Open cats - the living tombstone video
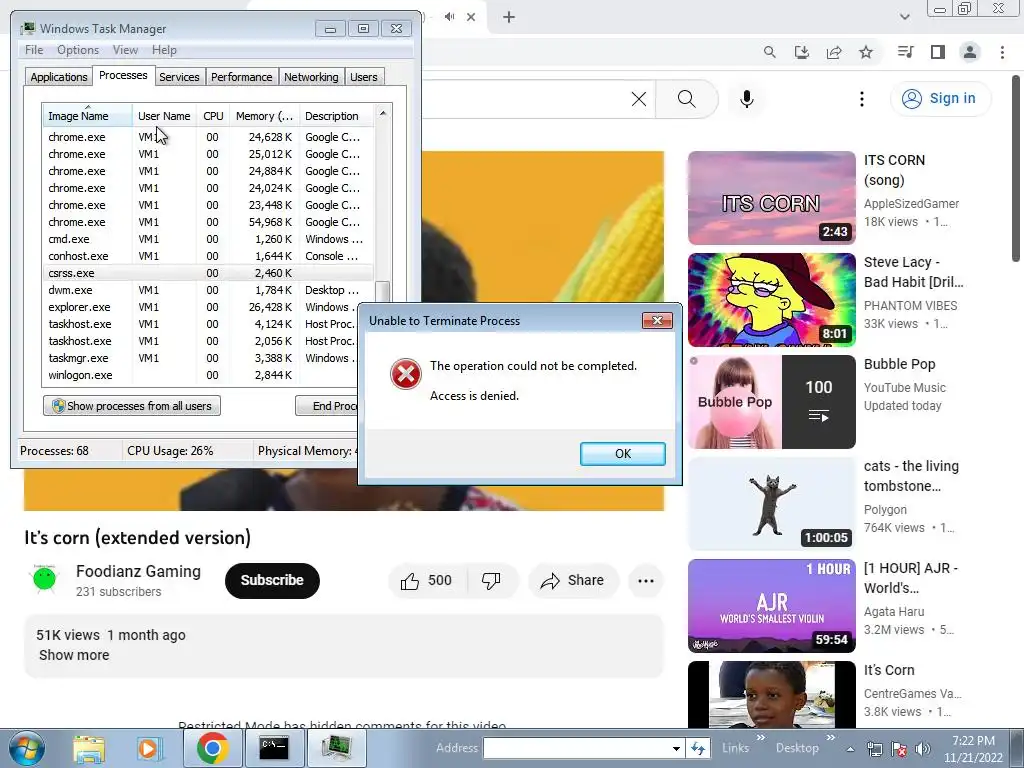Screen dimensions: 1024x768 point(771,504)
